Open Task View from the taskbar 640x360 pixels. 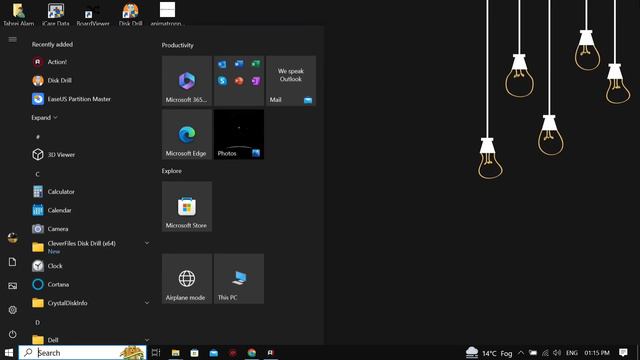coord(156,353)
